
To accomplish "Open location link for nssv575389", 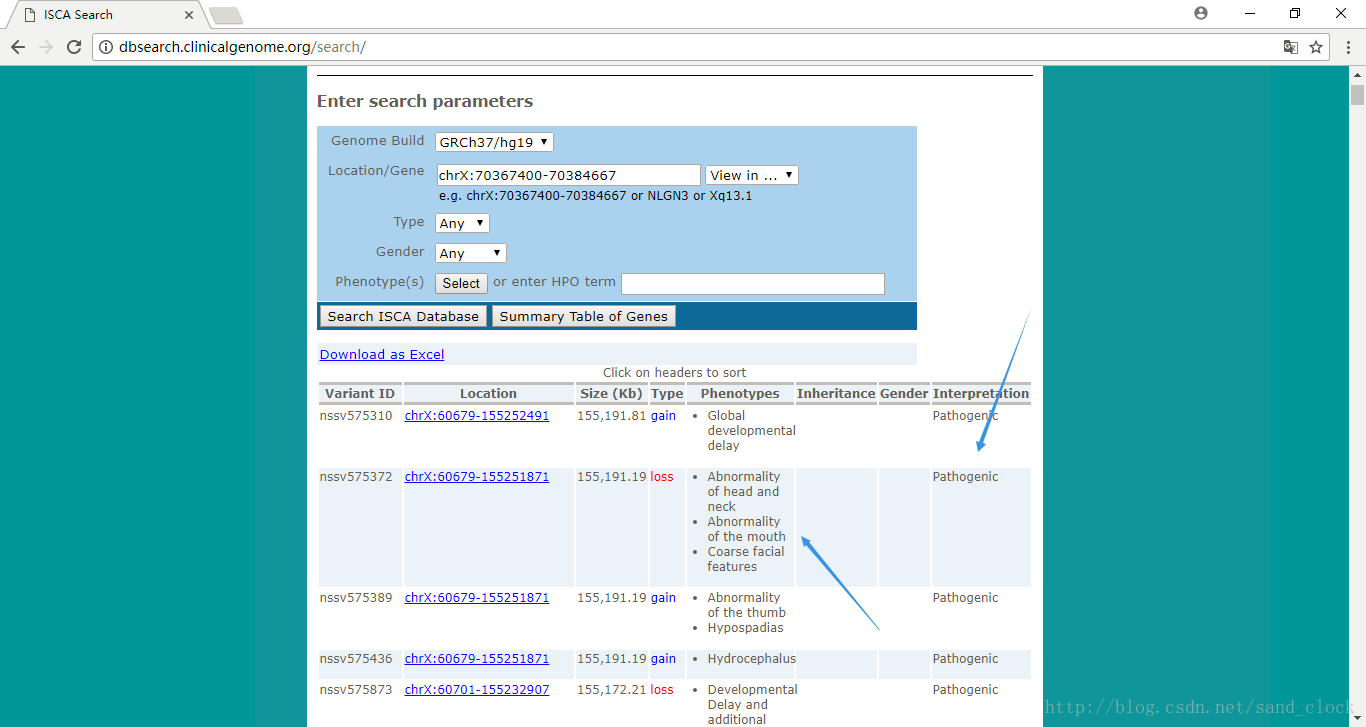I will click(477, 598).
